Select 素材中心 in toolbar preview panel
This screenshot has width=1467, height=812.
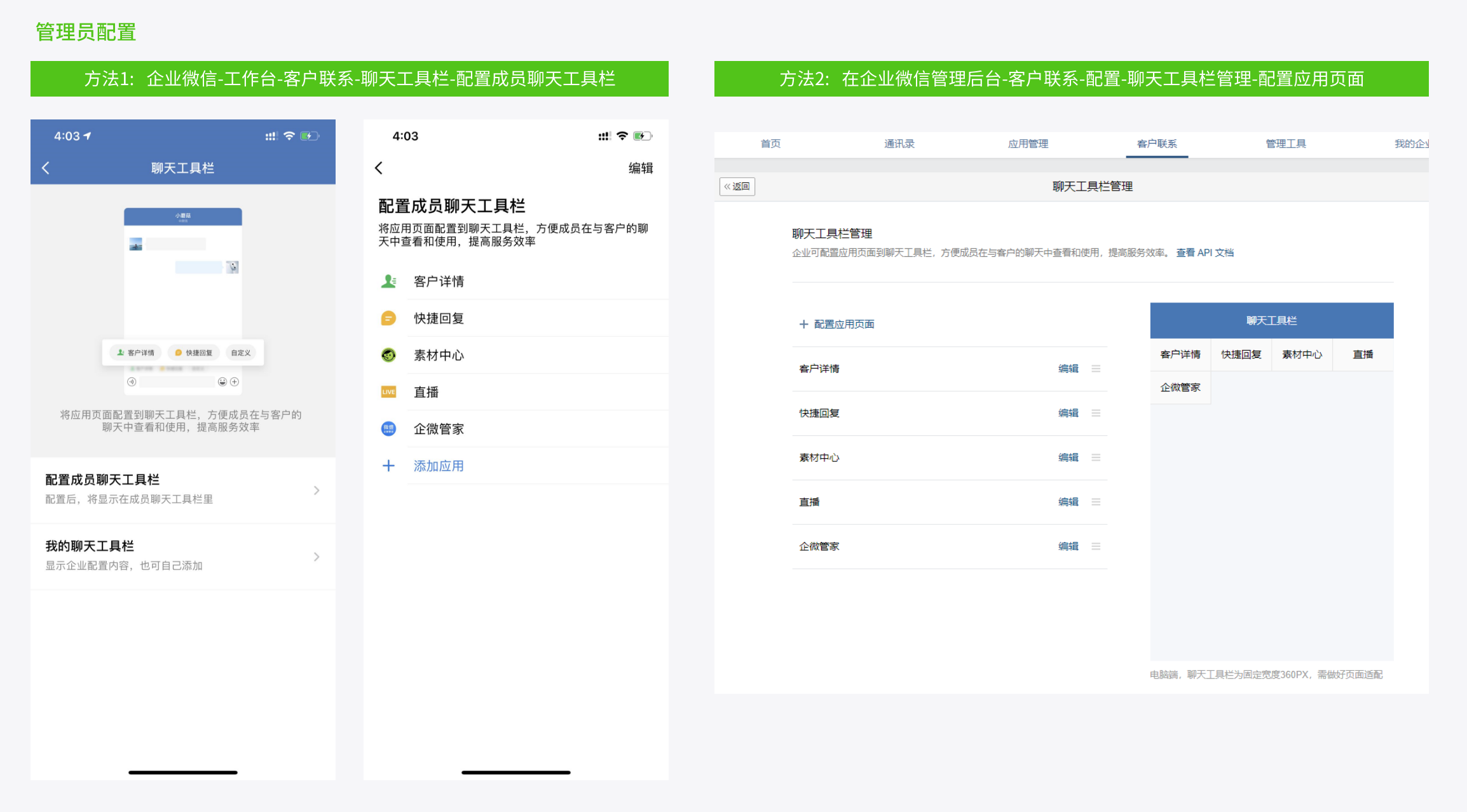point(1302,355)
